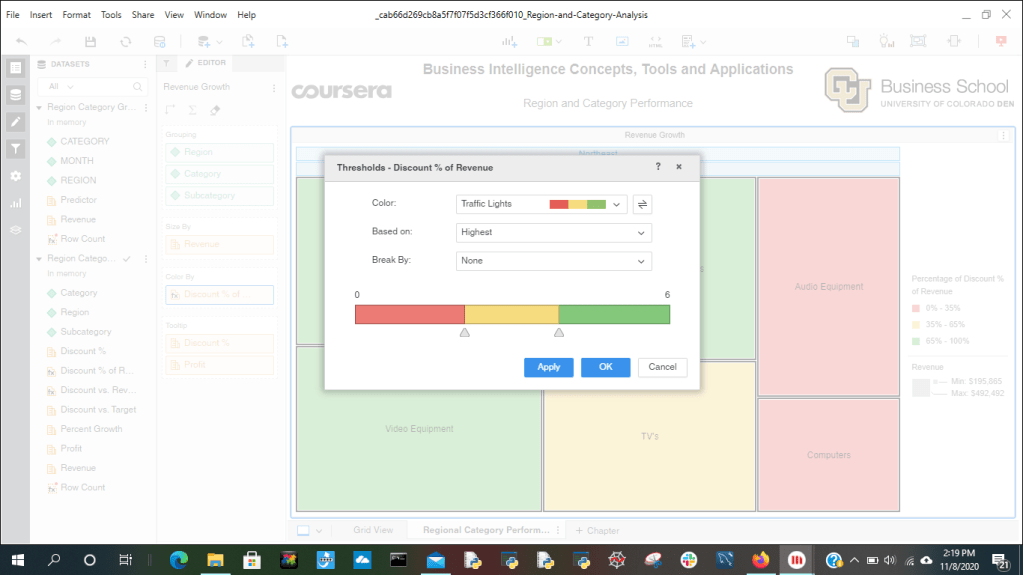Screen dimensions: 1023x575
Task: Click the Undo arrow in the toolbar
Action: (x=22, y=42)
